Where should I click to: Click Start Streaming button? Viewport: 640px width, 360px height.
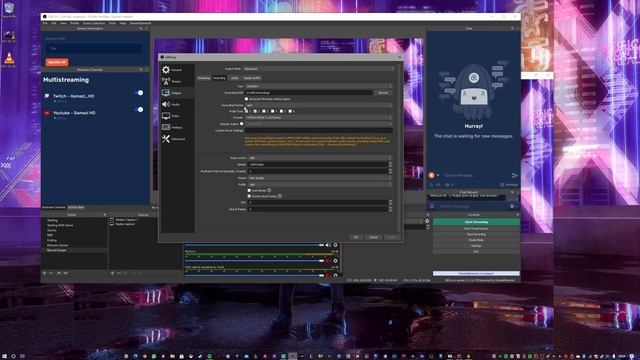coord(476,222)
